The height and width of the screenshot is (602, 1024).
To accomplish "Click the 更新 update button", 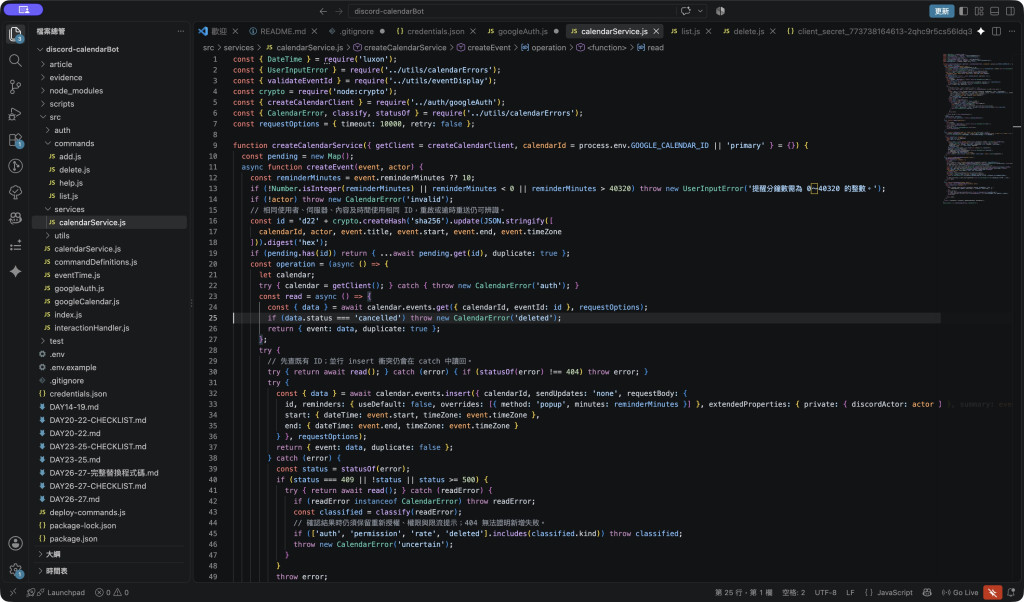I will click(x=942, y=11).
